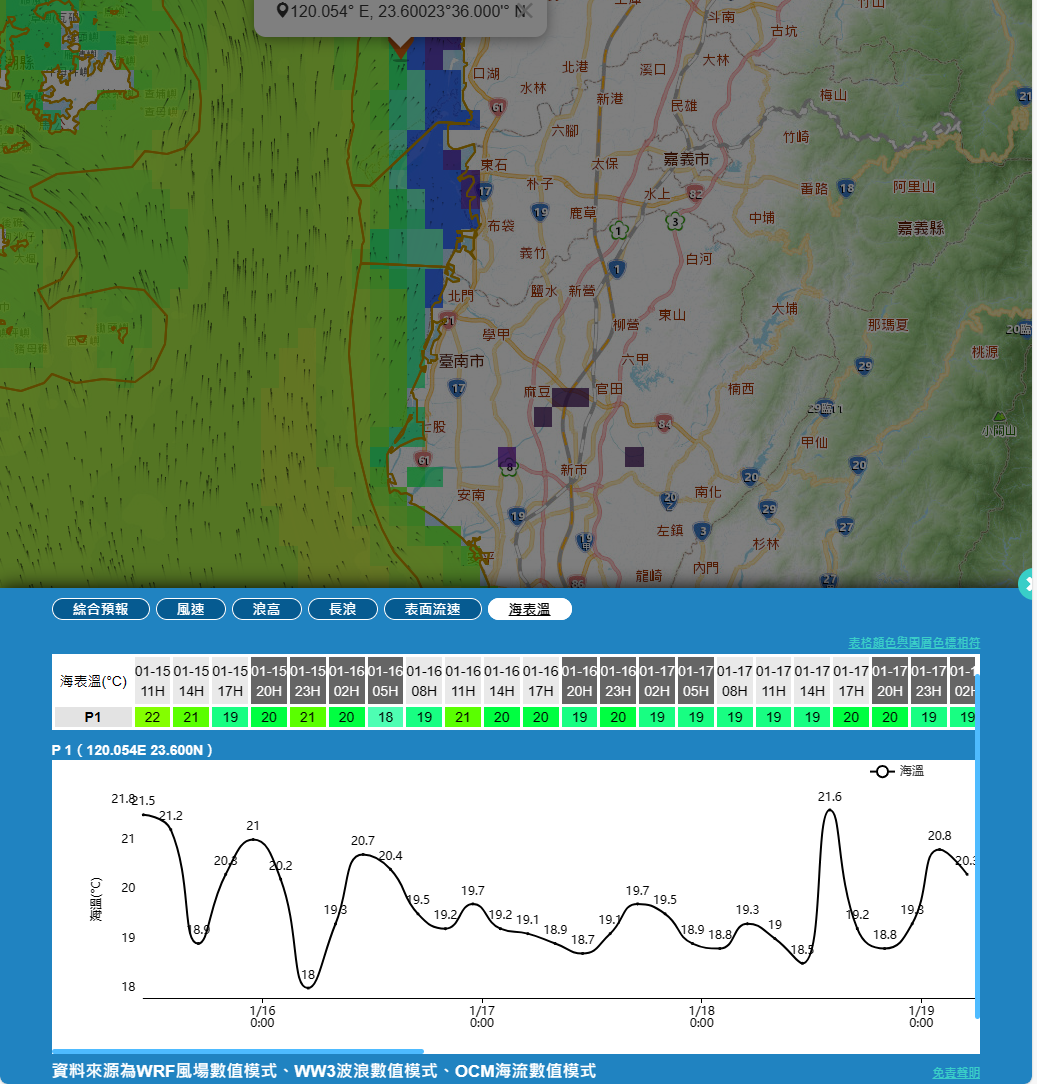Click the 表格顏色與圖層色標相符 link
The image size is (1037, 1084).
point(914,642)
